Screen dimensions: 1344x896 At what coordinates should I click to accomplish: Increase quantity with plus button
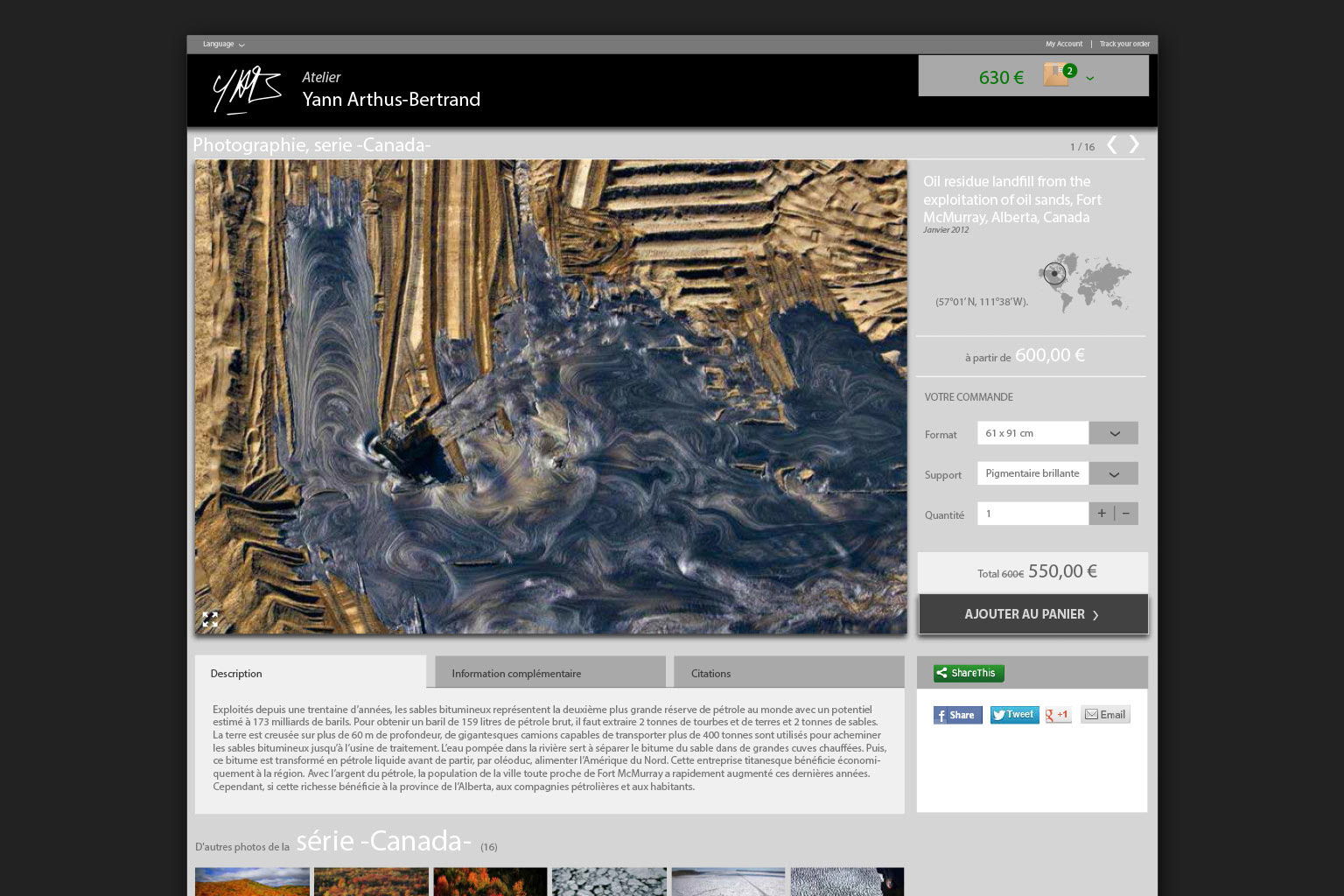(x=1102, y=514)
